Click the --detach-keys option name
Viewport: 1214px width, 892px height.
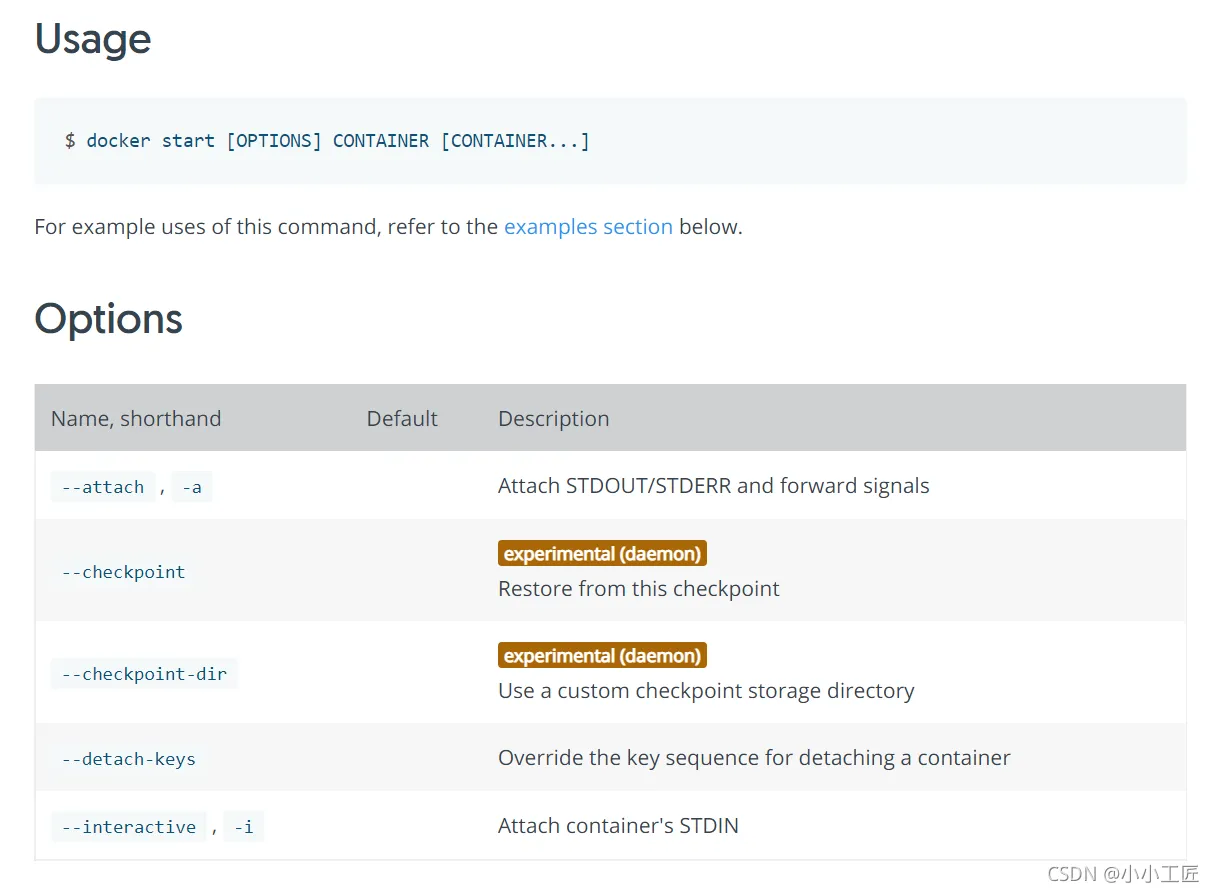[x=128, y=759]
